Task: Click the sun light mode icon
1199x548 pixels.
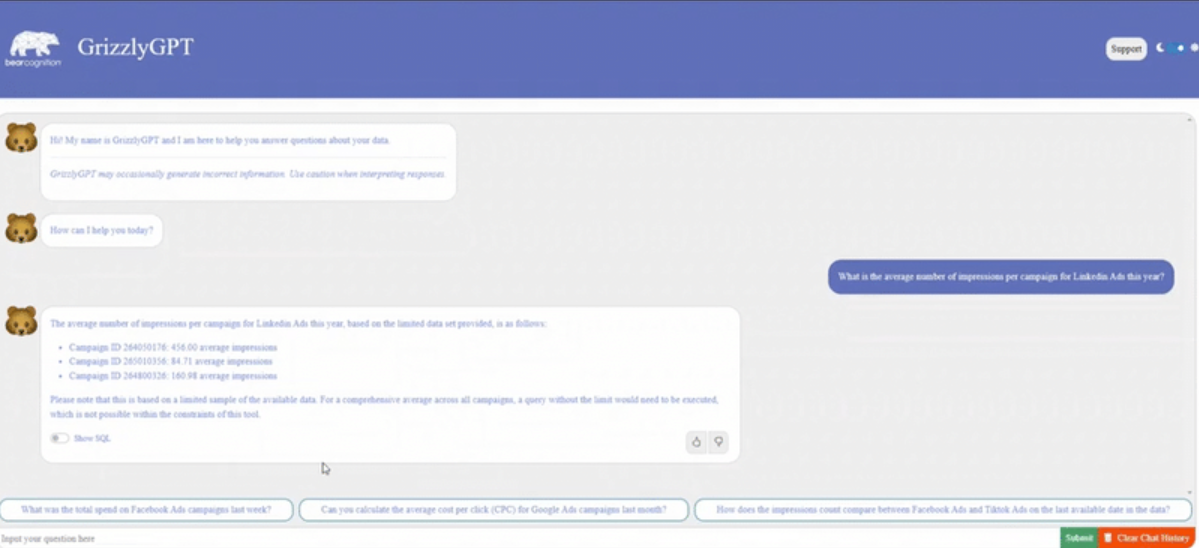Action: [x=1194, y=48]
